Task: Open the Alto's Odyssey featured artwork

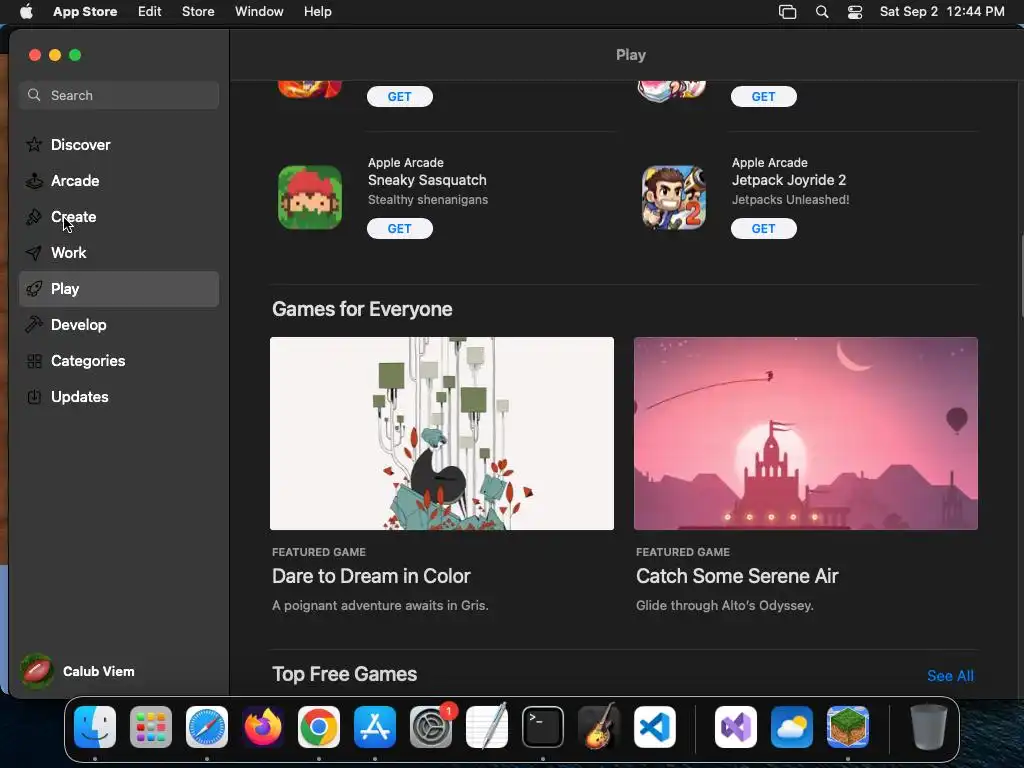Action: click(805, 433)
